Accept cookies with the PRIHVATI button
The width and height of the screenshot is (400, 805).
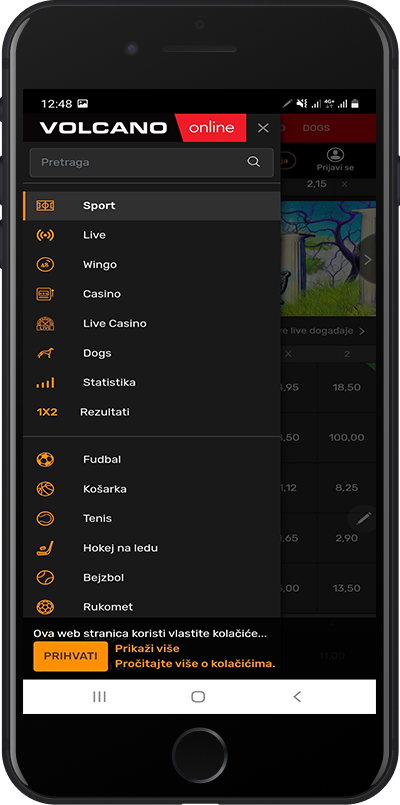pos(70,656)
